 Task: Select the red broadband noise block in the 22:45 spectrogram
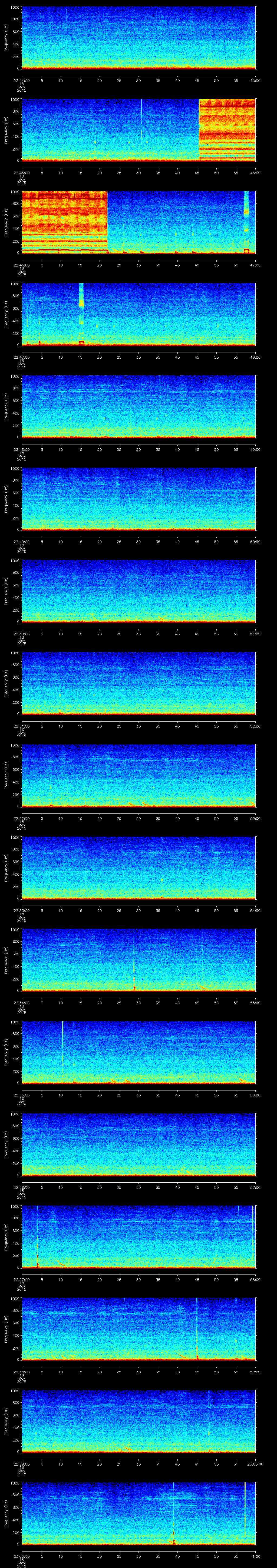(x=227, y=130)
